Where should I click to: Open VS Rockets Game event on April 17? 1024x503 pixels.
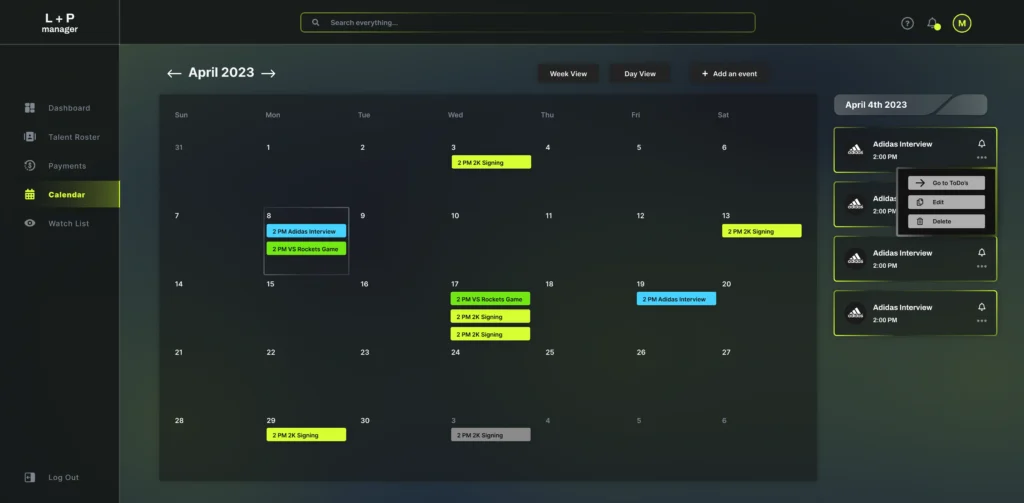490,299
